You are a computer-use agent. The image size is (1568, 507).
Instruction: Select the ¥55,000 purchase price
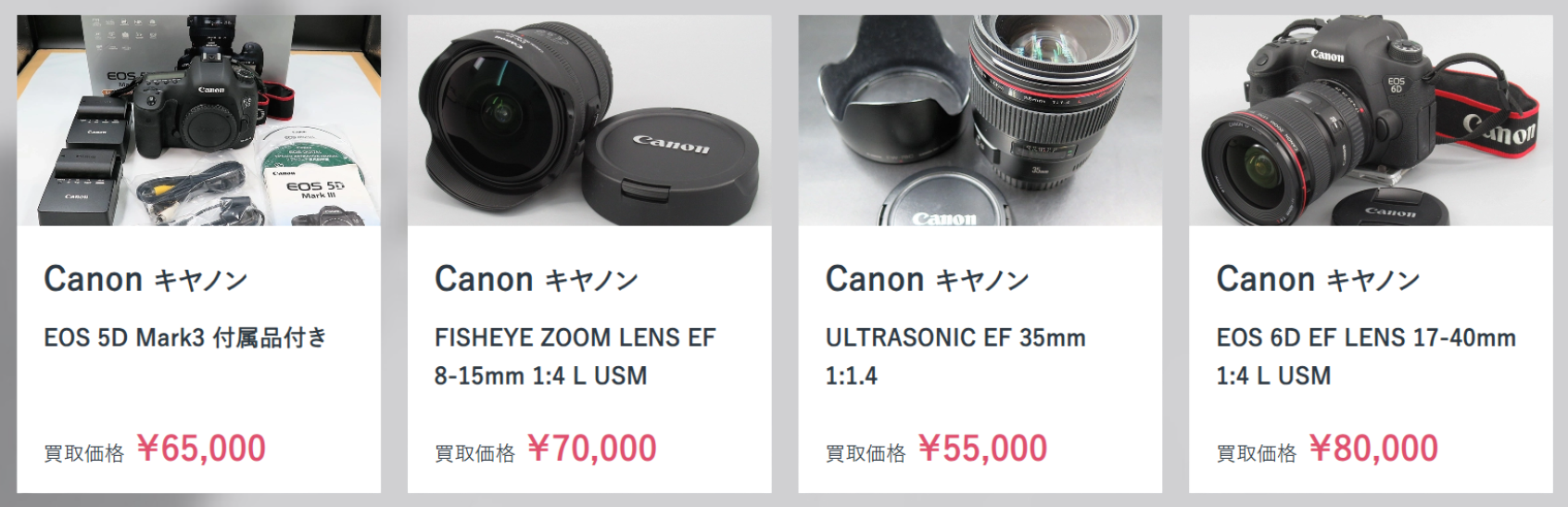point(983,449)
